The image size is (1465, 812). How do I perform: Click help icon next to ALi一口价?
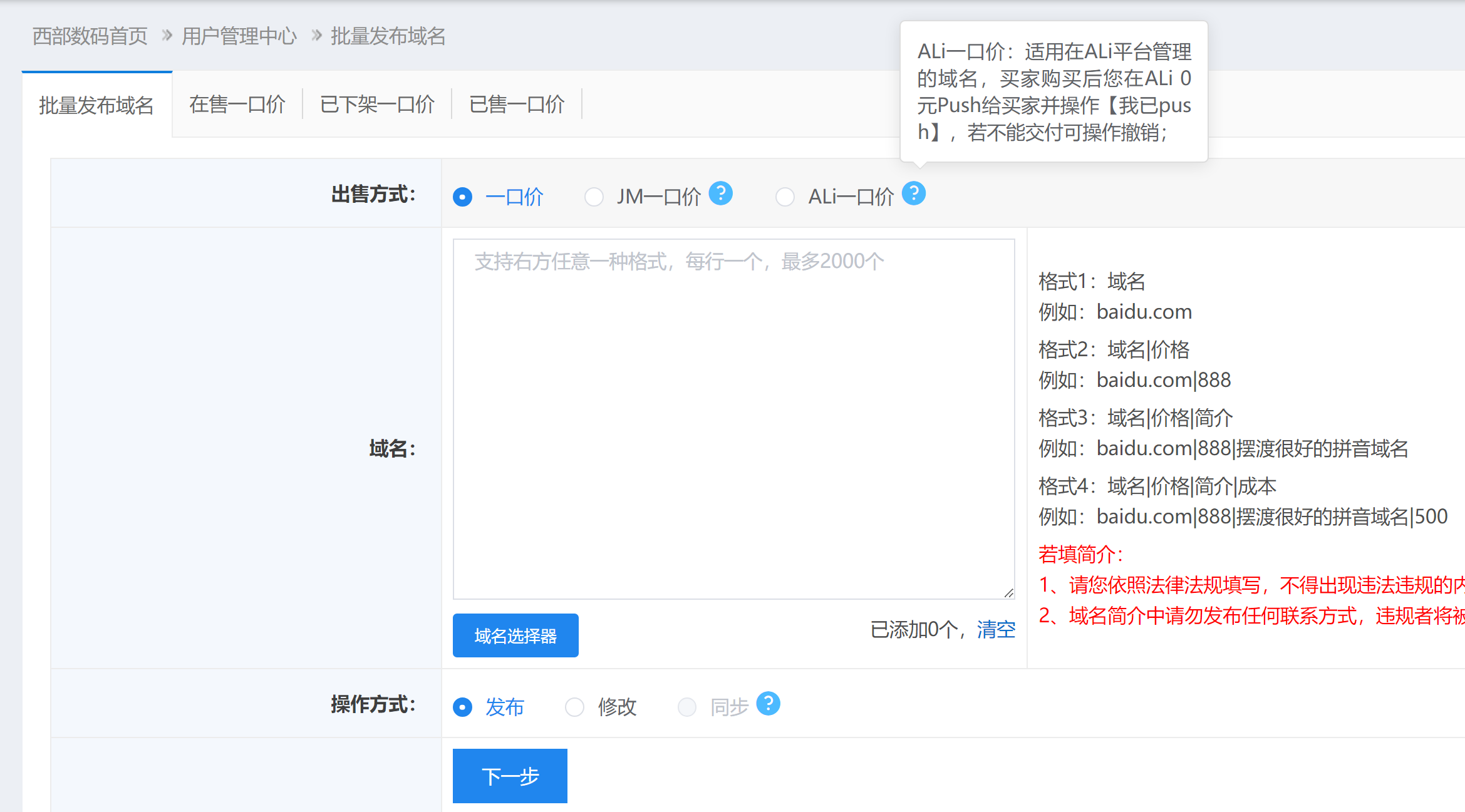[x=913, y=193]
